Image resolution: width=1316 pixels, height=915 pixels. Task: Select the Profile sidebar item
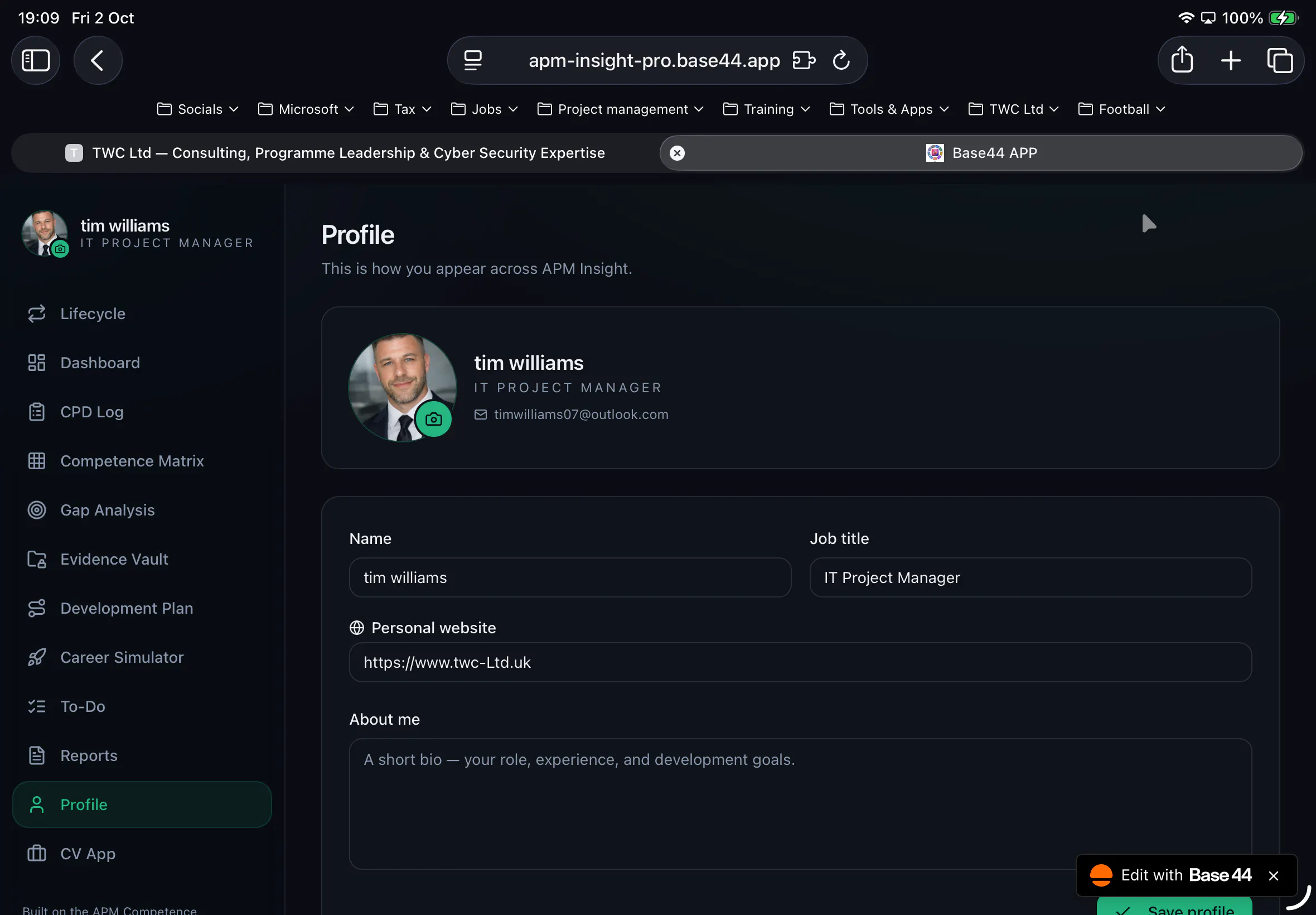pos(142,805)
